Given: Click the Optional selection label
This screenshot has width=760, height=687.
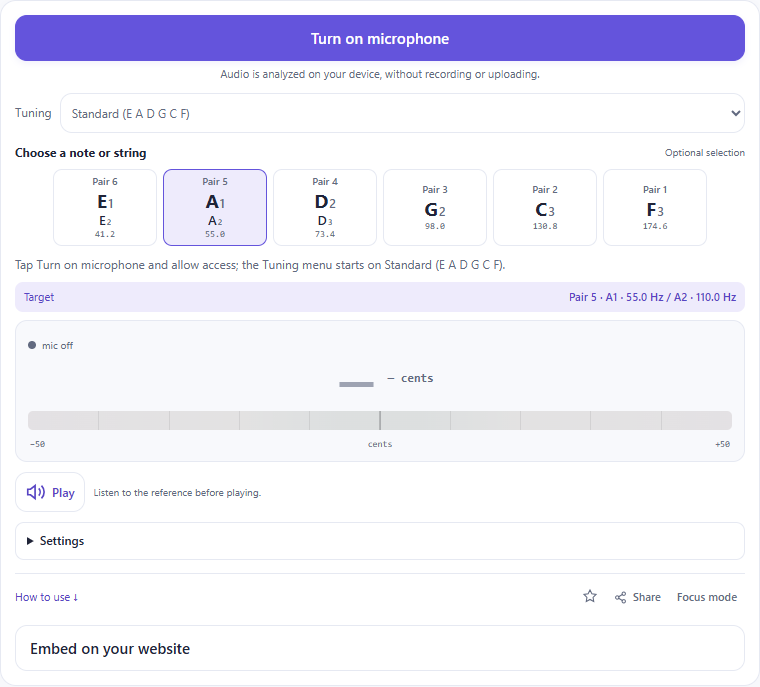Looking at the screenshot, I should click(x=704, y=153).
